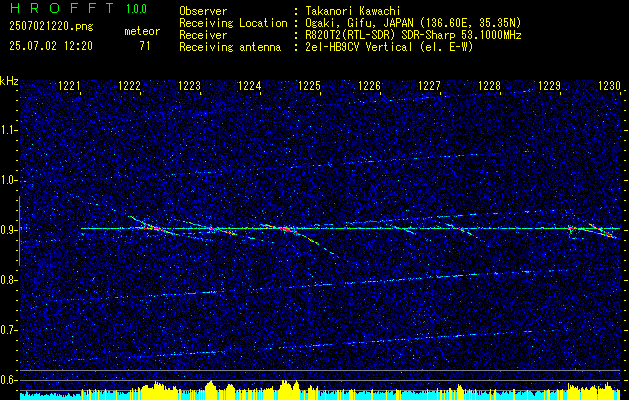
Task: Click time marker 1226
Action: tap(369, 85)
